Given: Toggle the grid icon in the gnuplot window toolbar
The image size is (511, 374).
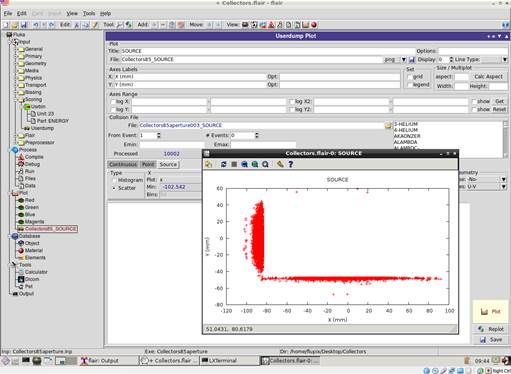Looking at the screenshot, I should click(x=234, y=164).
